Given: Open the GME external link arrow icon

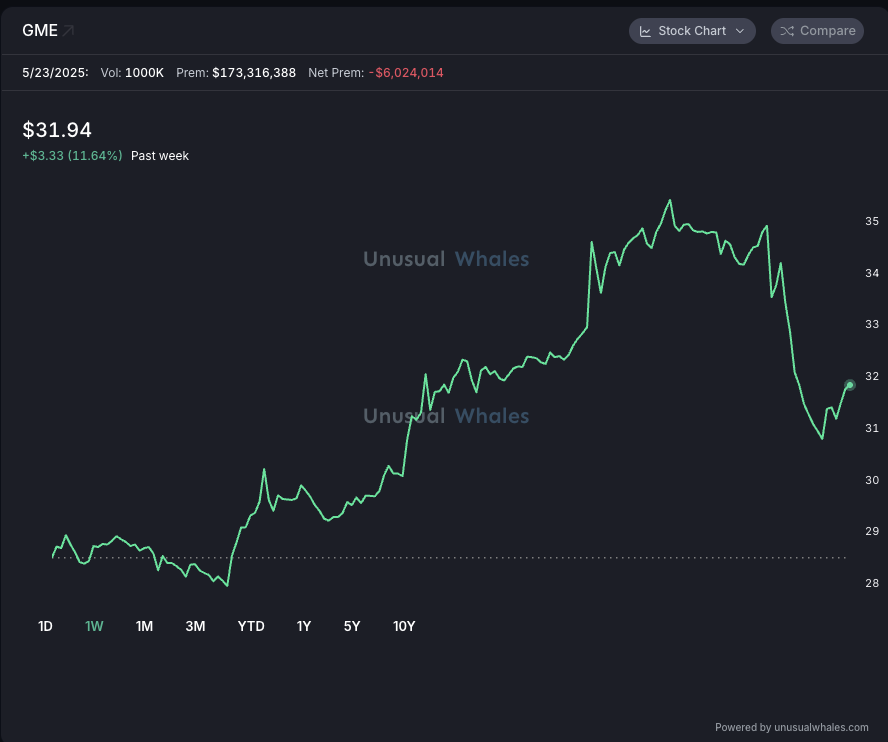Looking at the screenshot, I should tap(69, 30).
